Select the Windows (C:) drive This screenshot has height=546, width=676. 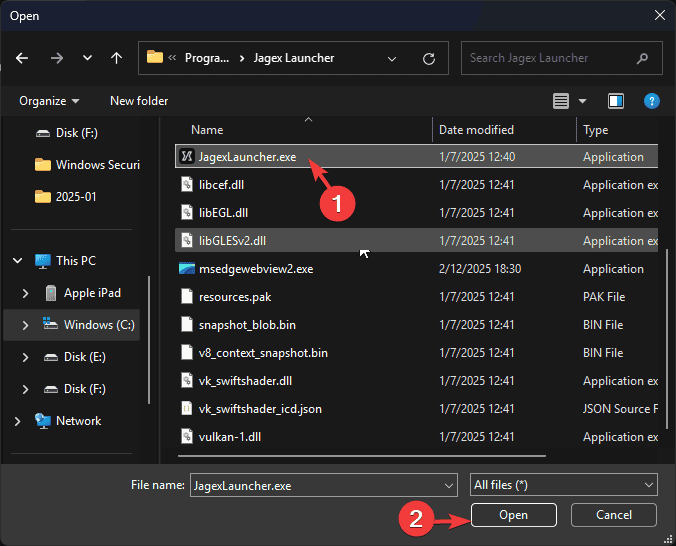click(99, 325)
